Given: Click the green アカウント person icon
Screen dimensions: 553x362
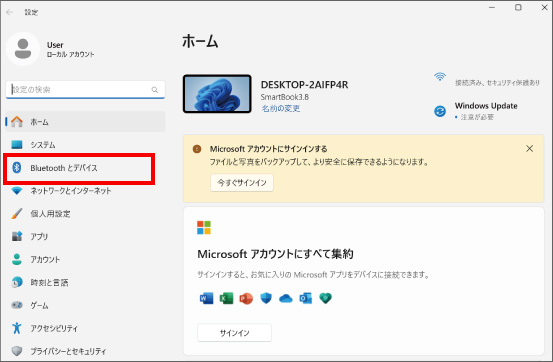Looking at the screenshot, I should (17, 259).
